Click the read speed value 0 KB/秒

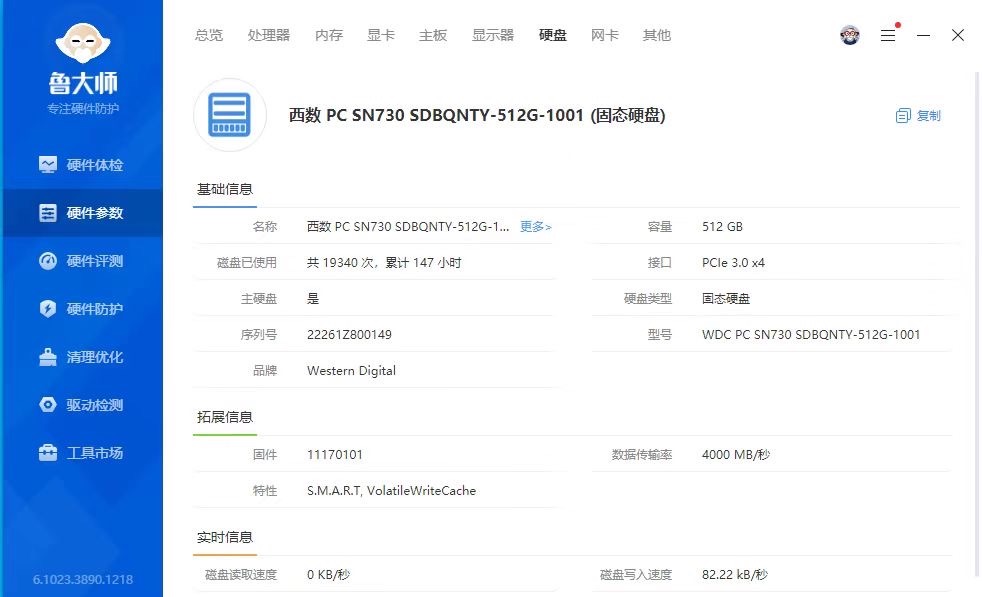click(x=328, y=574)
